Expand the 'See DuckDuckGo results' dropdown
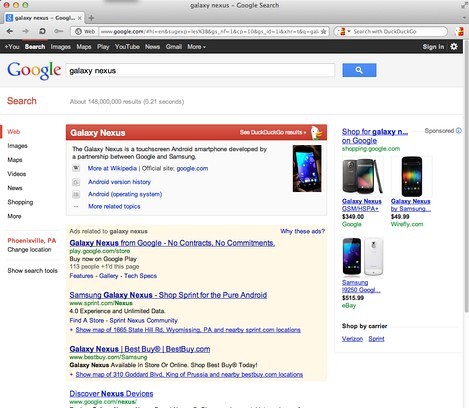469x408 pixels. click(273, 132)
